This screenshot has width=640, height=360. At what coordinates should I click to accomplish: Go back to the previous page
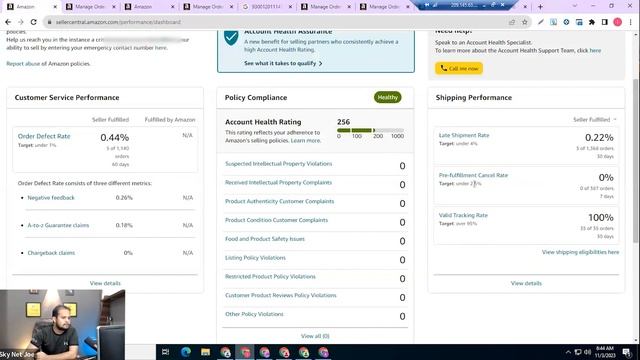click(8, 22)
